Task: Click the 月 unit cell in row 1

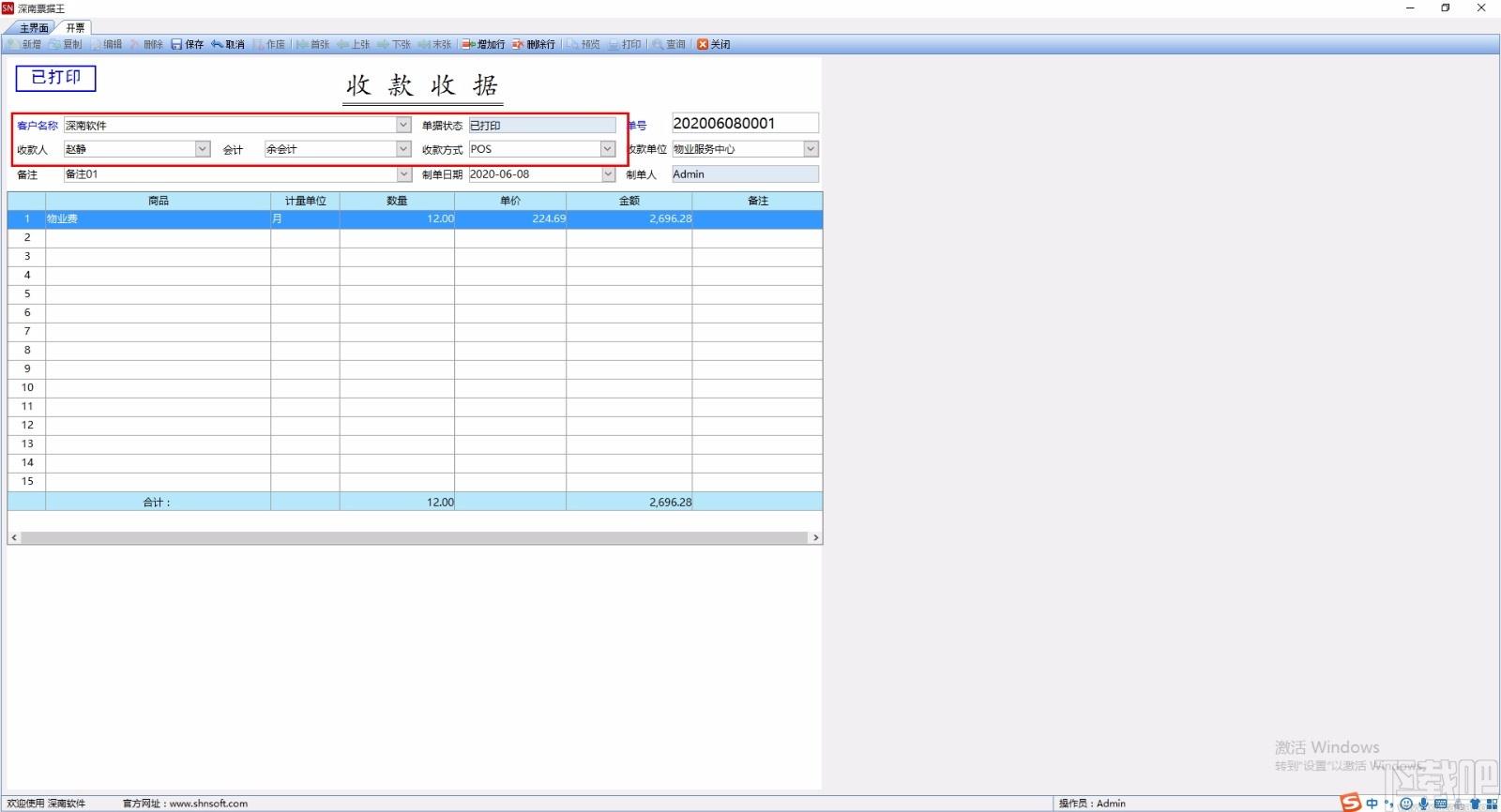Action: point(305,218)
